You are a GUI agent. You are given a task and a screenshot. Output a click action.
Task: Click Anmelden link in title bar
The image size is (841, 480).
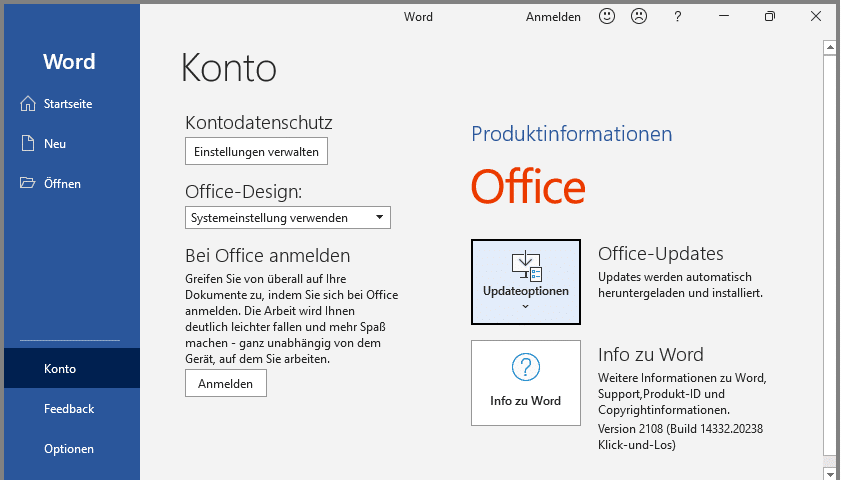pos(553,16)
